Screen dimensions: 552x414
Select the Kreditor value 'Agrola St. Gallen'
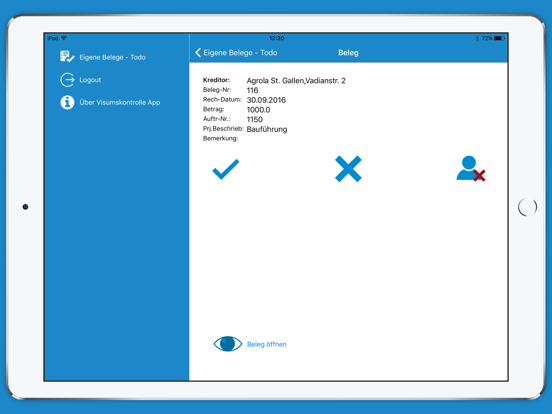[275, 81]
